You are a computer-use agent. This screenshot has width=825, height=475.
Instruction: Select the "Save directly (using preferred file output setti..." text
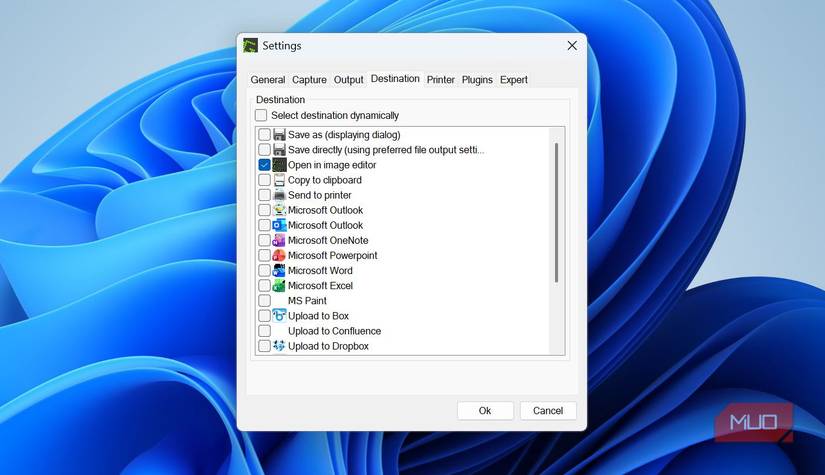(386, 150)
